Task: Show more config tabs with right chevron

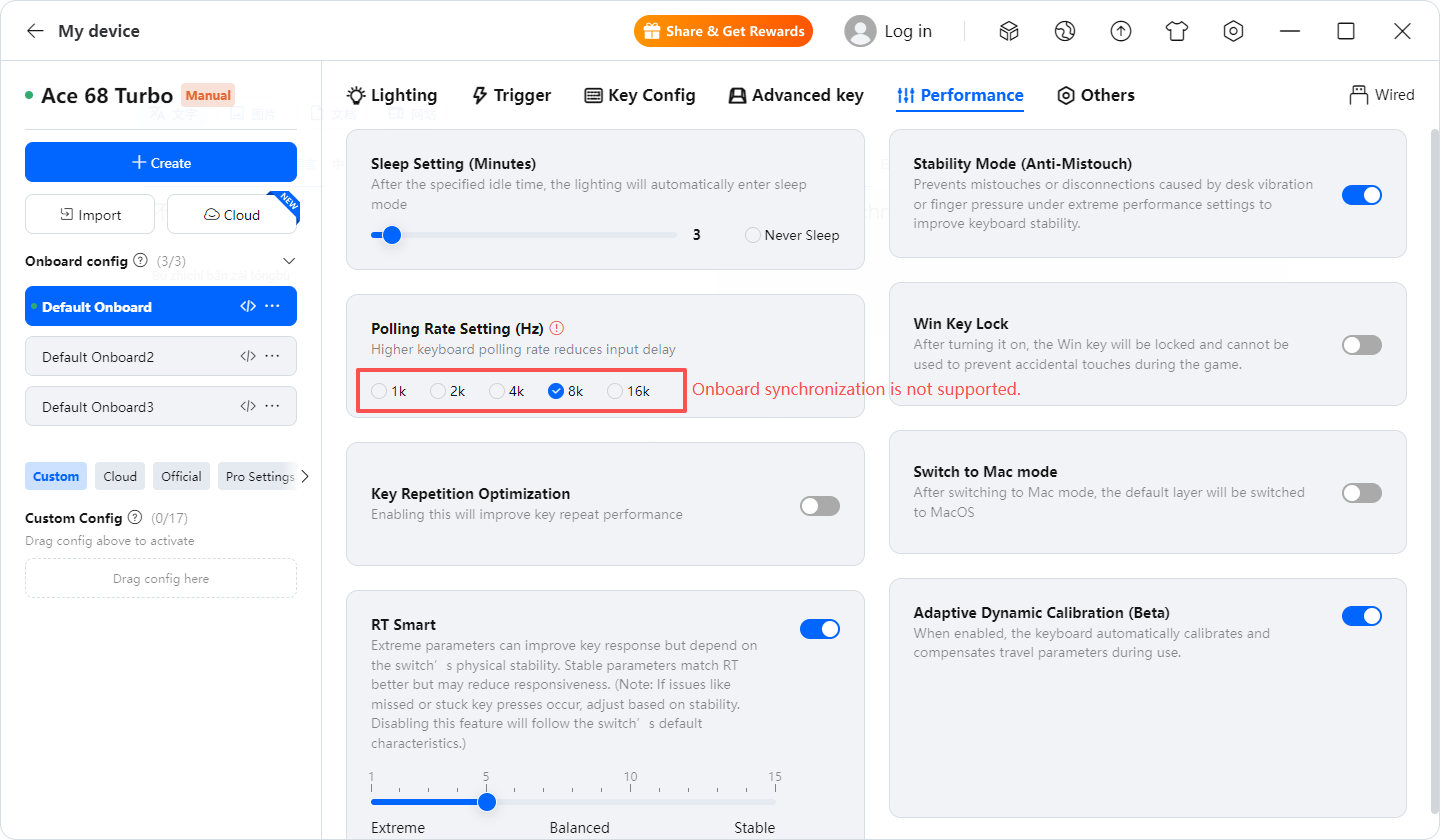Action: pyautogui.click(x=305, y=477)
